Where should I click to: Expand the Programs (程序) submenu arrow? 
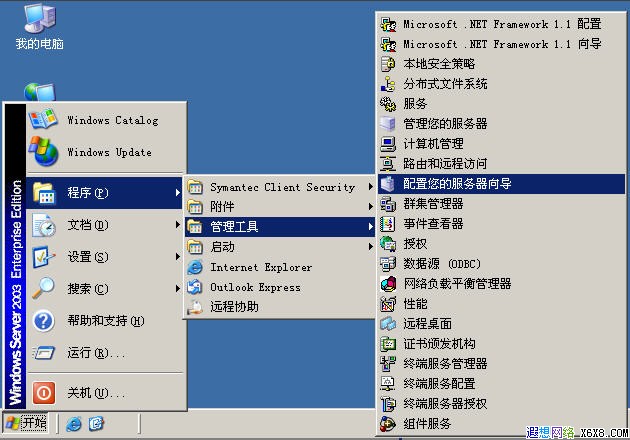[177, 193]
